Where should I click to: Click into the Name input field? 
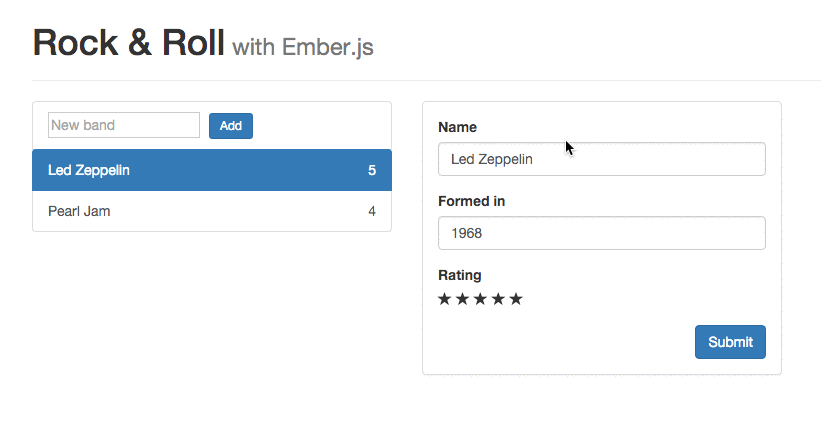[601, 159]
